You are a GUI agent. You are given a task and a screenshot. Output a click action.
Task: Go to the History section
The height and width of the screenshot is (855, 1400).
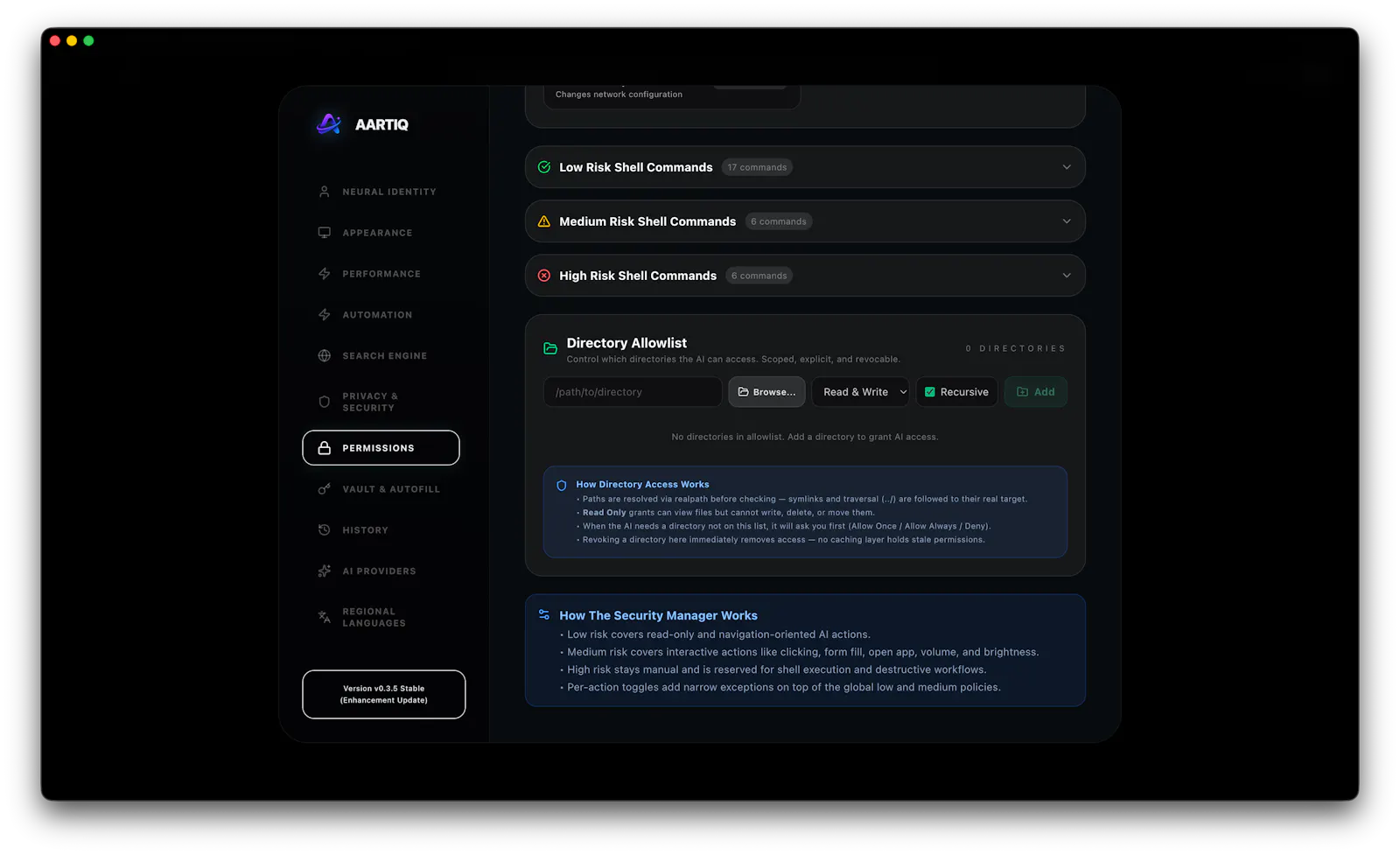pos(381,530)
